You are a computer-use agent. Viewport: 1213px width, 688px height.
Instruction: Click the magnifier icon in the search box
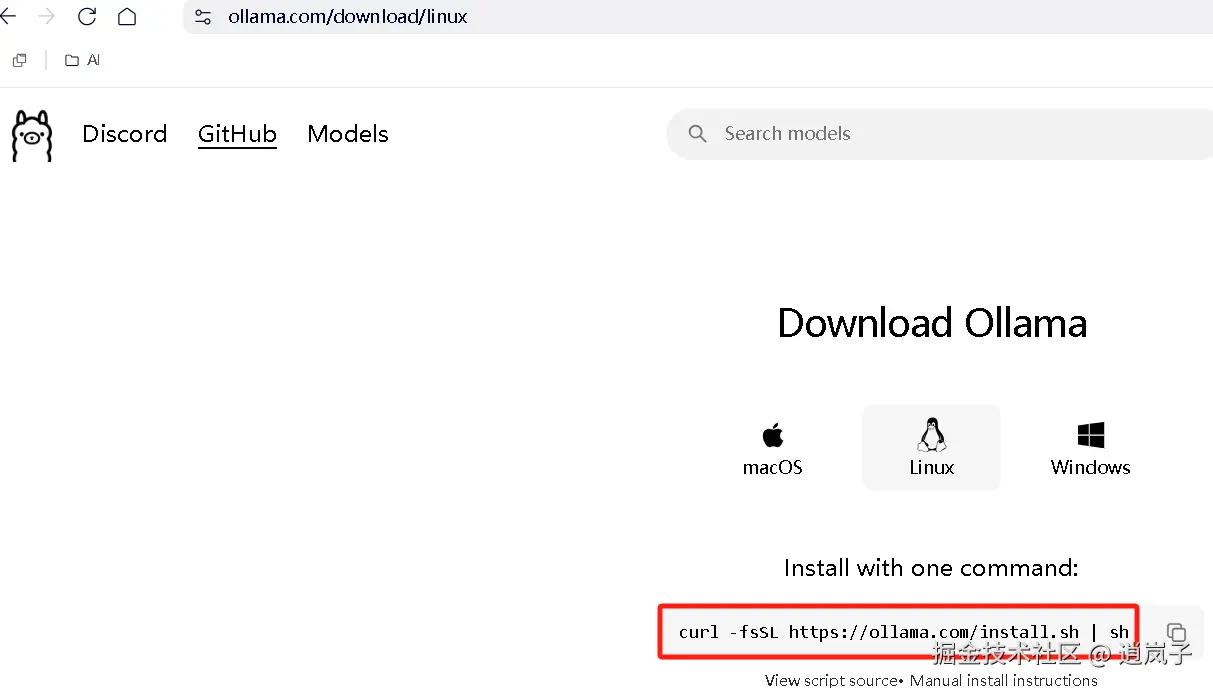tap(698, 134)
